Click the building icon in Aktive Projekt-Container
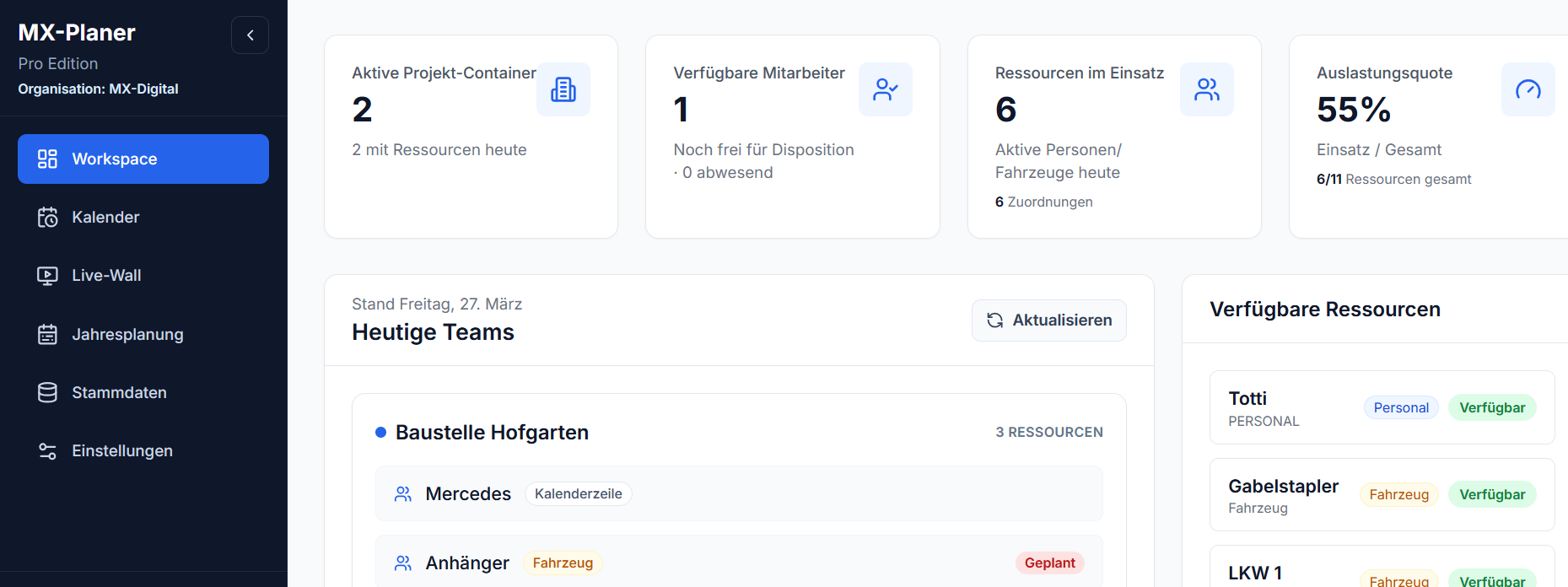This screenshot has width=1568, height=587. (563, 89)
